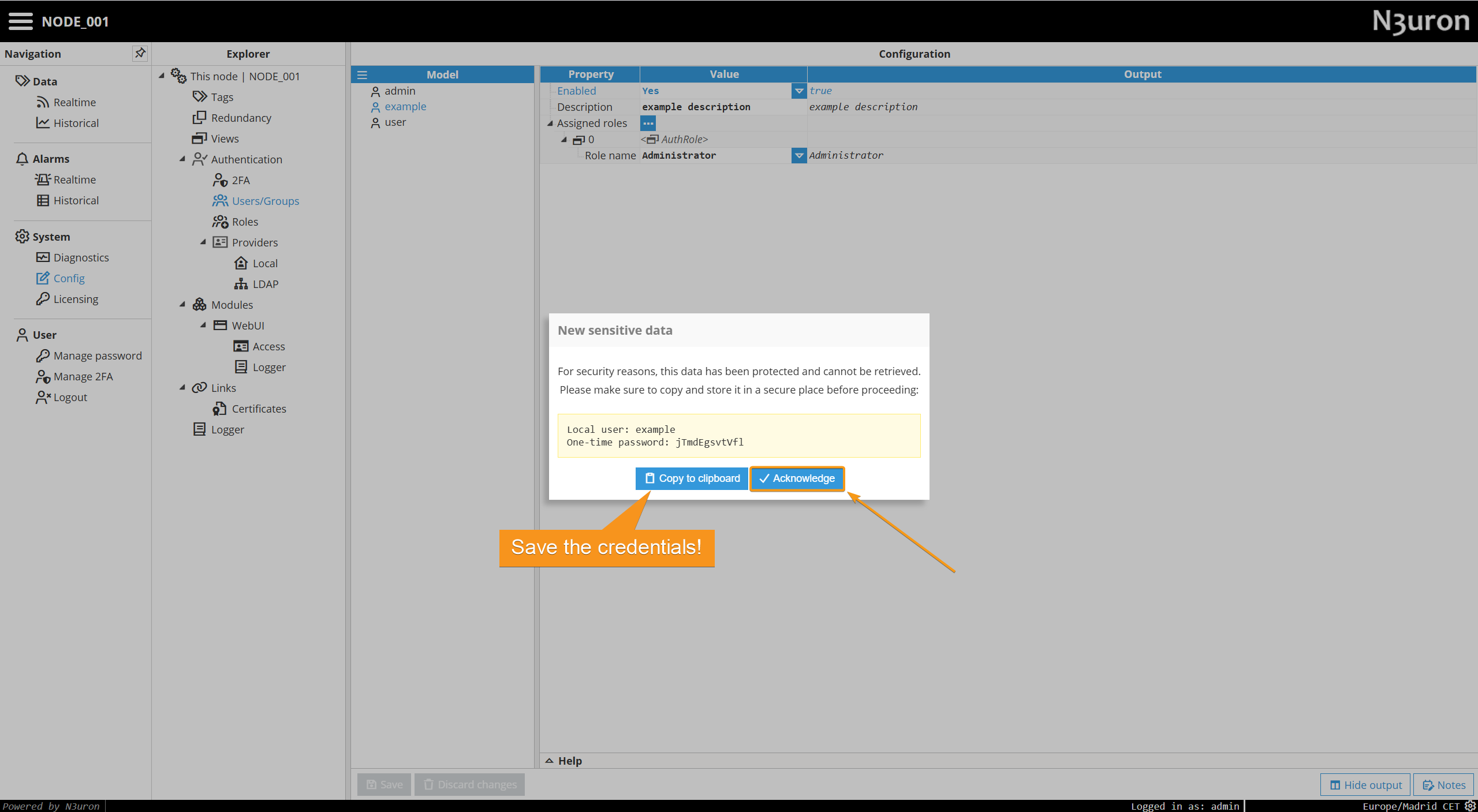Click Copy to clipboard button

pyautogui.click(x=692, y=478)
